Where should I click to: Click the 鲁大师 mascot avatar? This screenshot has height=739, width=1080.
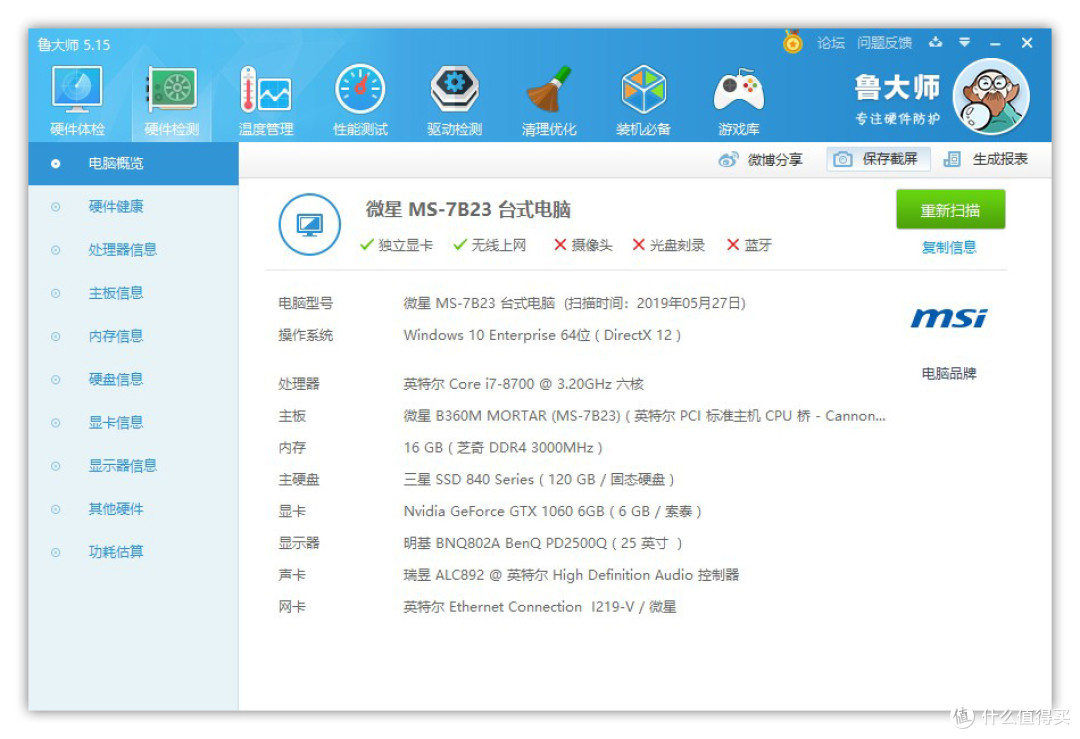(x=991, y=97)
